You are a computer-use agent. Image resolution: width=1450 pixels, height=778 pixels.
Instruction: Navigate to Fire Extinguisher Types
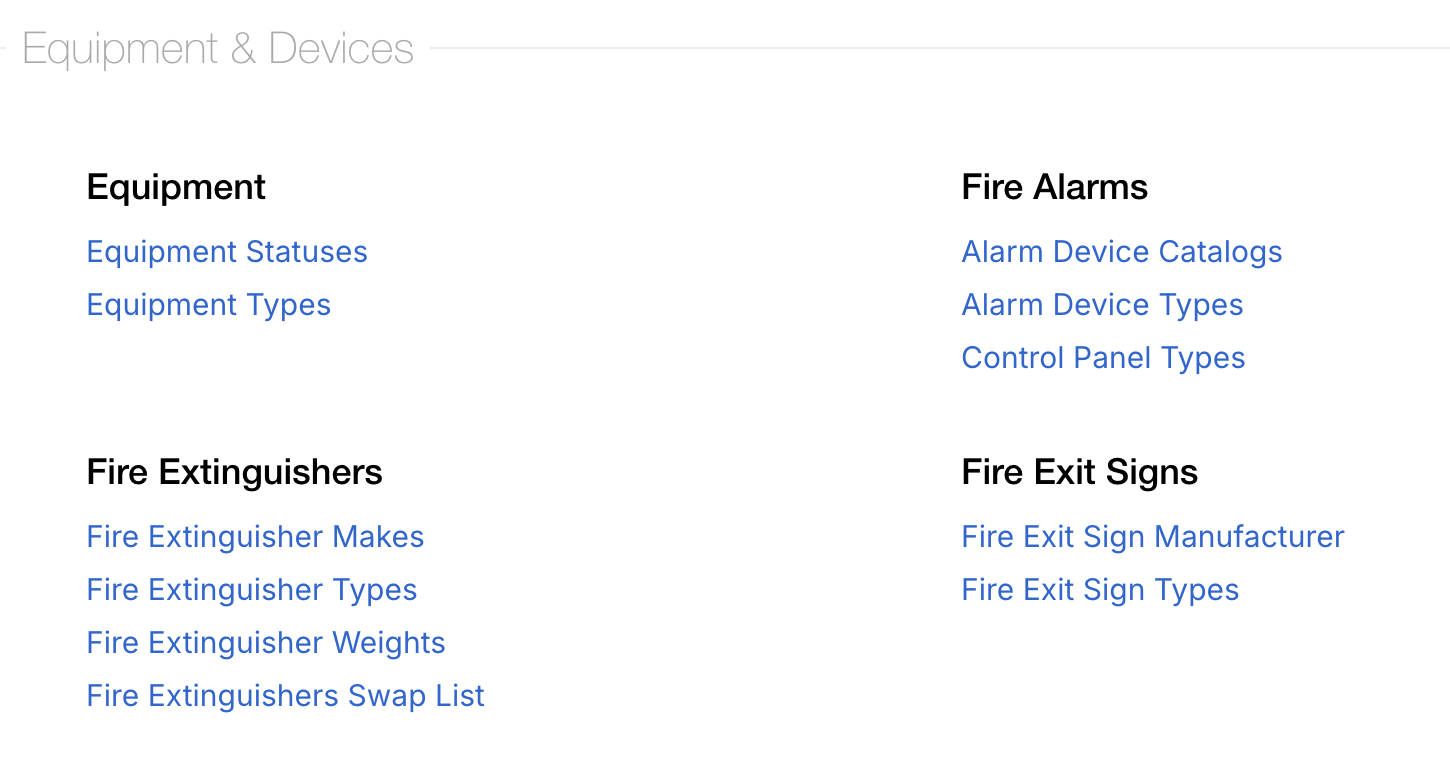(x=252, y=590)
